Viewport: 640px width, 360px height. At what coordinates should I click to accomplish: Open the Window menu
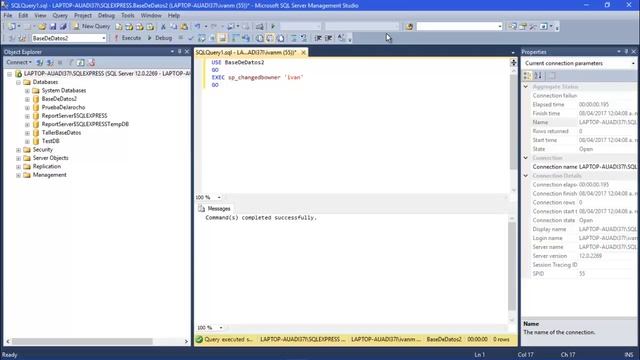point(151,16)
